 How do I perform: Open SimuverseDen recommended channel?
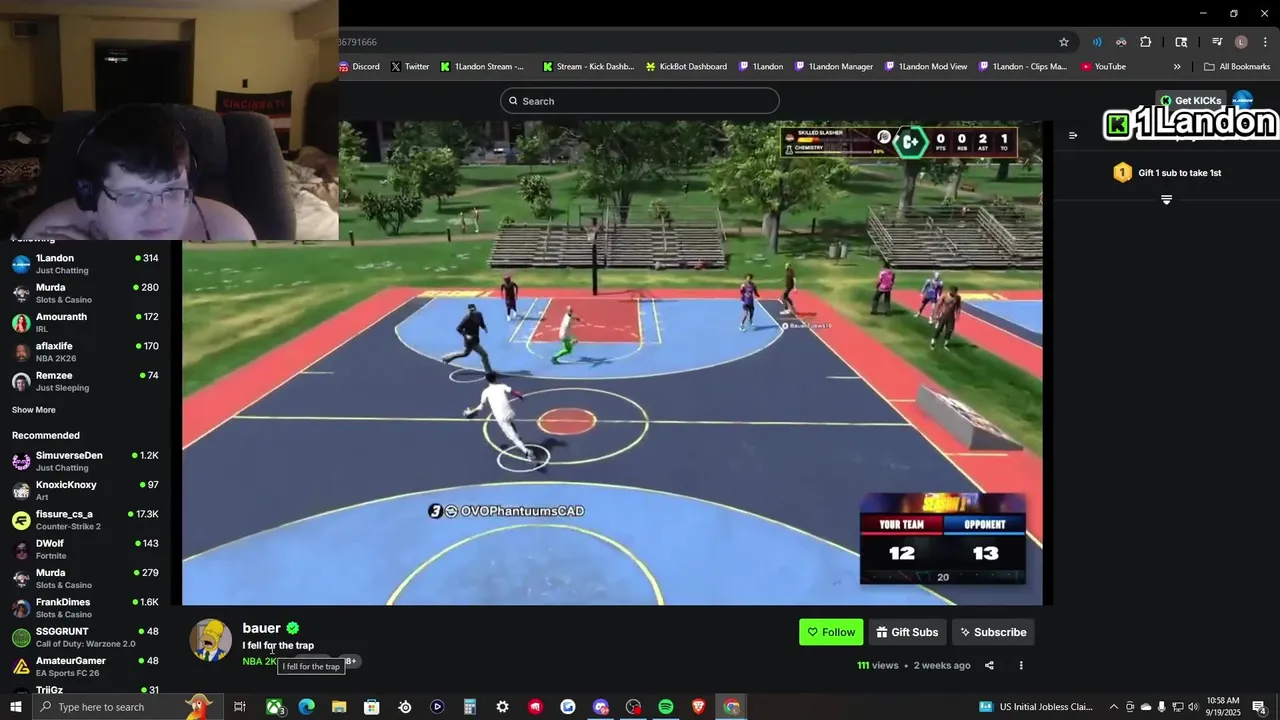click(x=85, y=461)
